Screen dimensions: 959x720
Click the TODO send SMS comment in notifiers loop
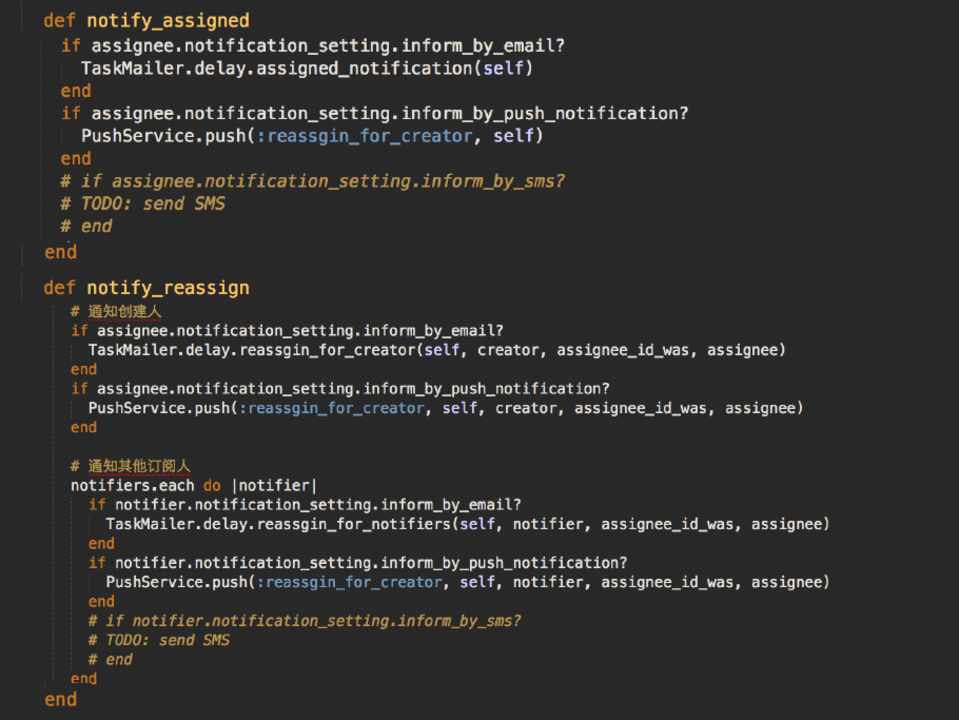[x=158, y=640]
